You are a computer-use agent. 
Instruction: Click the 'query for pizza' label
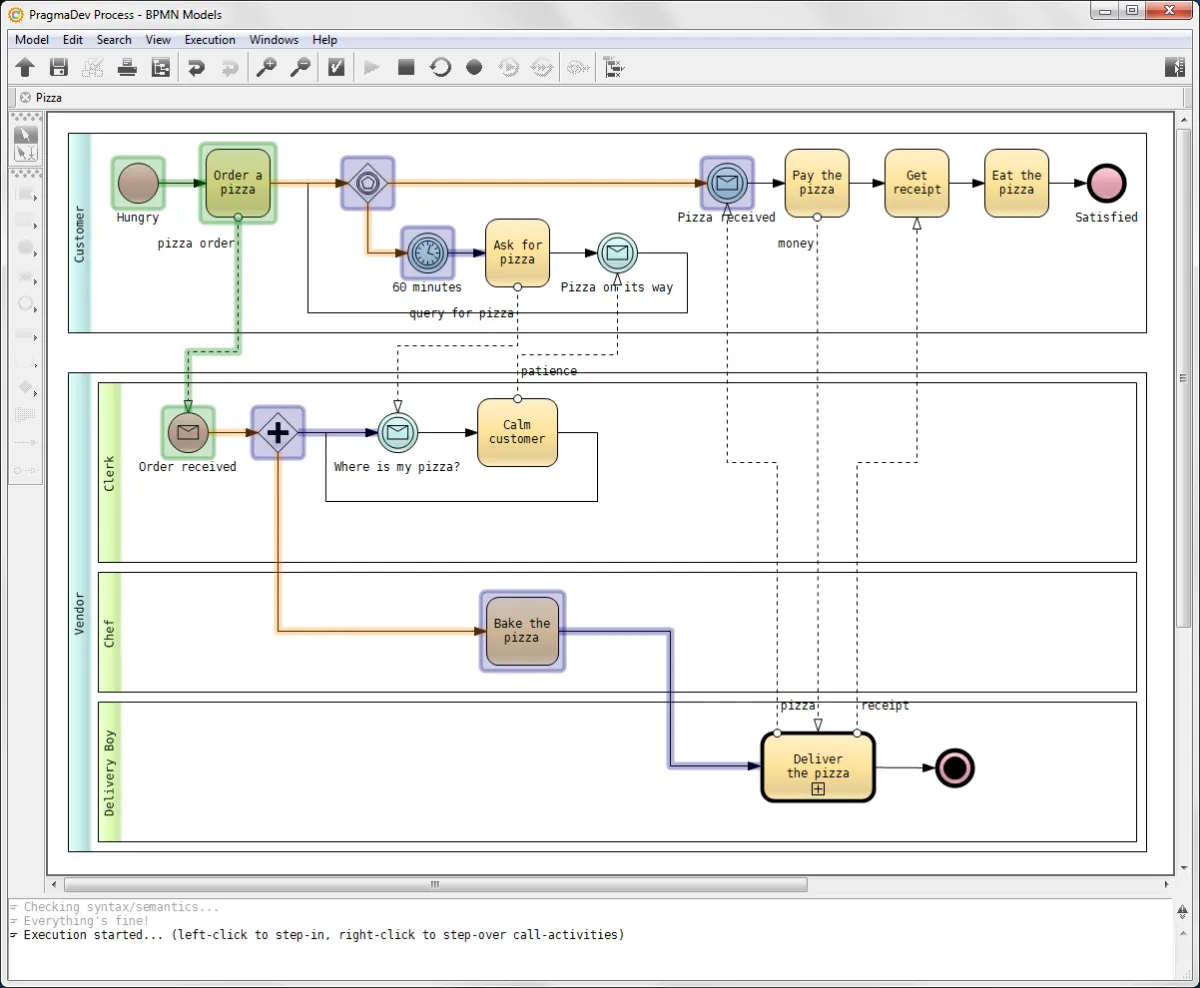[x=462, y=313]
